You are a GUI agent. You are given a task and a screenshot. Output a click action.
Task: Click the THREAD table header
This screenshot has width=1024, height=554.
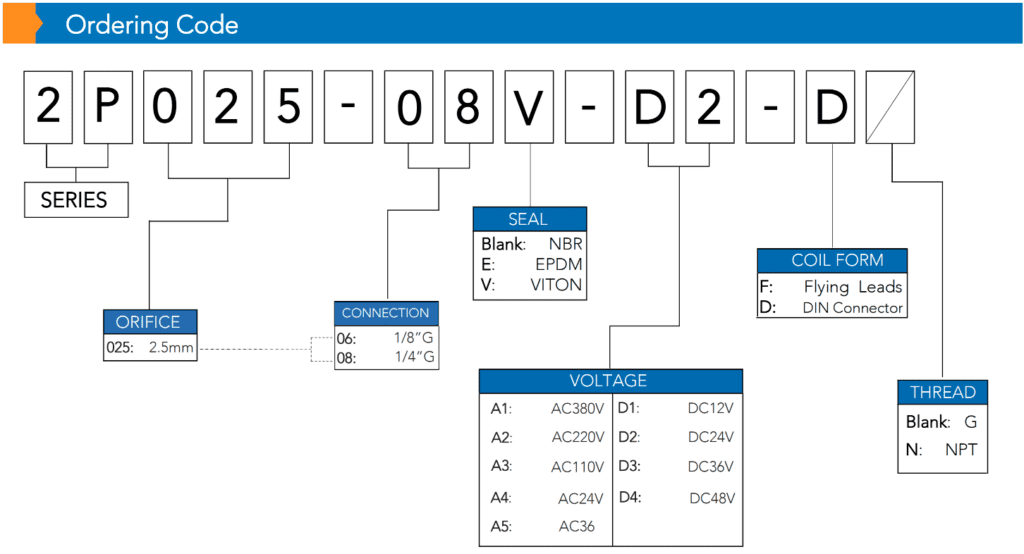[x=942, y=392]
